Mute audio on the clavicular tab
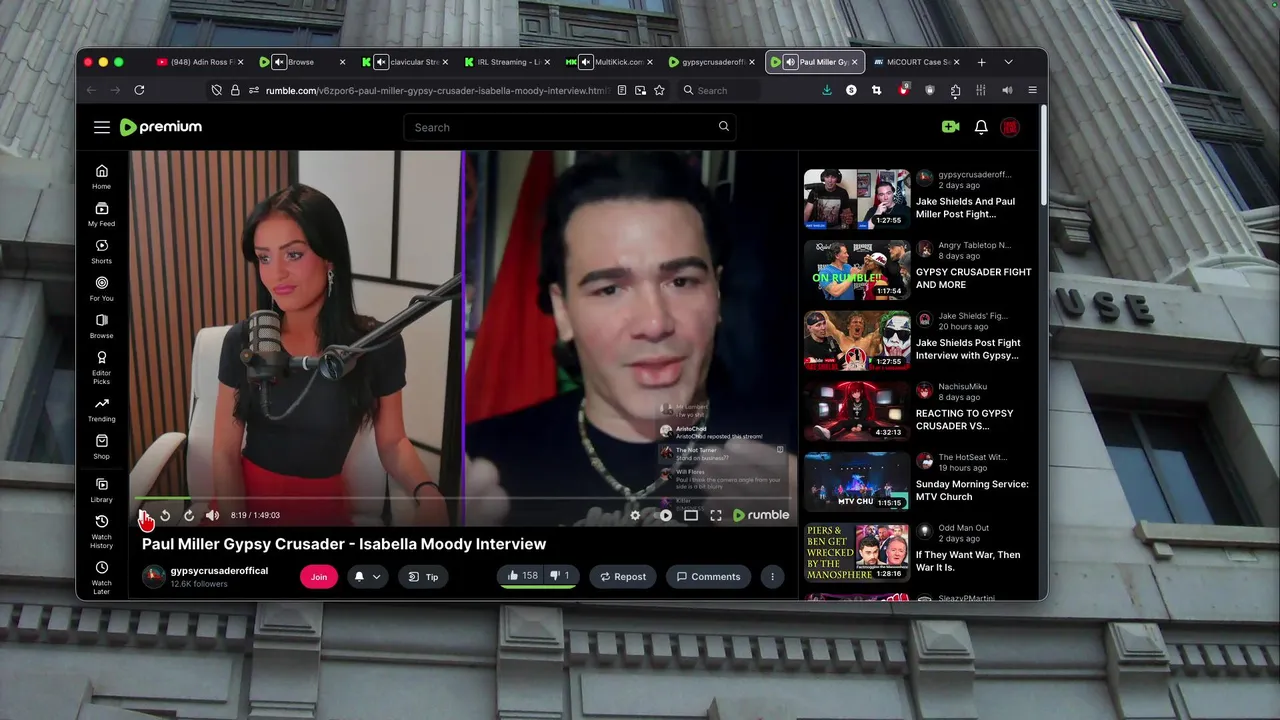 [x=381, y=62]
